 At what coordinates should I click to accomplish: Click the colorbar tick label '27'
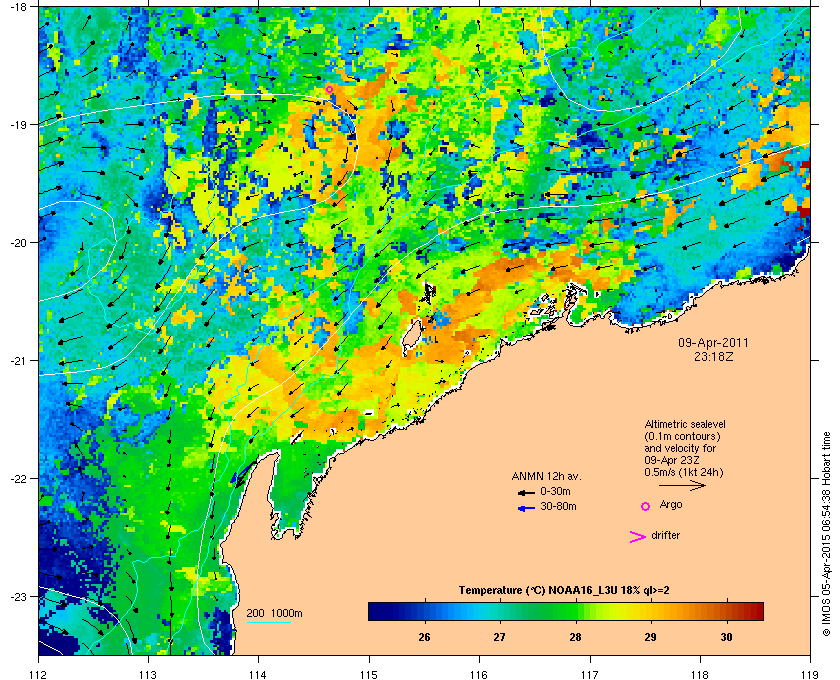(499, 637)
